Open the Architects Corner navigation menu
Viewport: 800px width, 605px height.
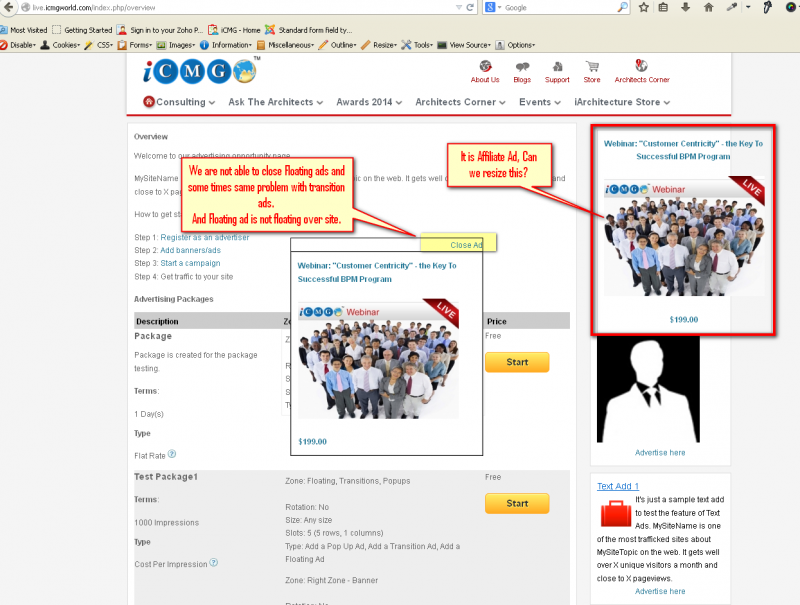(x=460, y=102)
